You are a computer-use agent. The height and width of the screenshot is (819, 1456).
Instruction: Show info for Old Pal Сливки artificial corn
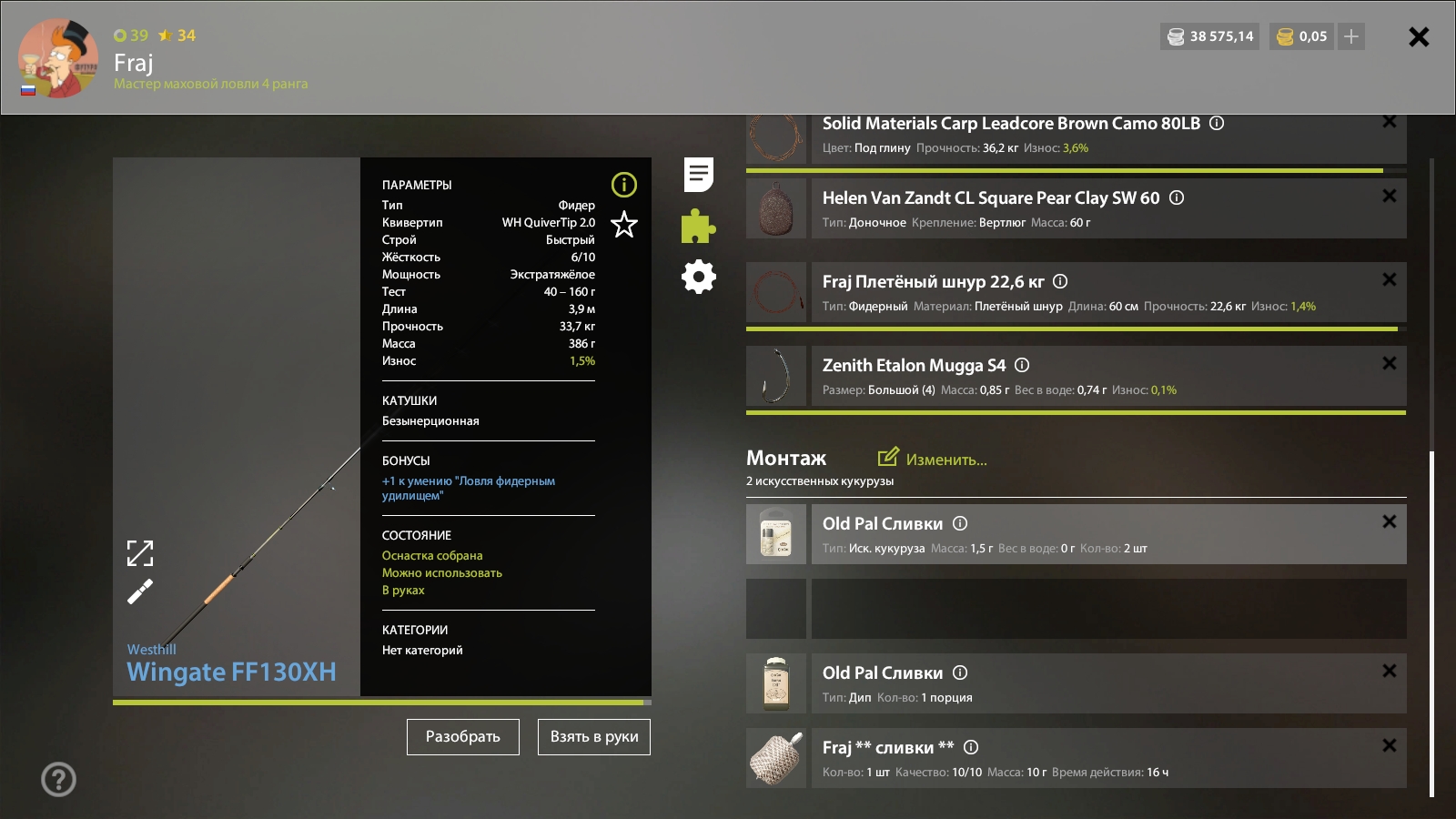click(960, 523)
